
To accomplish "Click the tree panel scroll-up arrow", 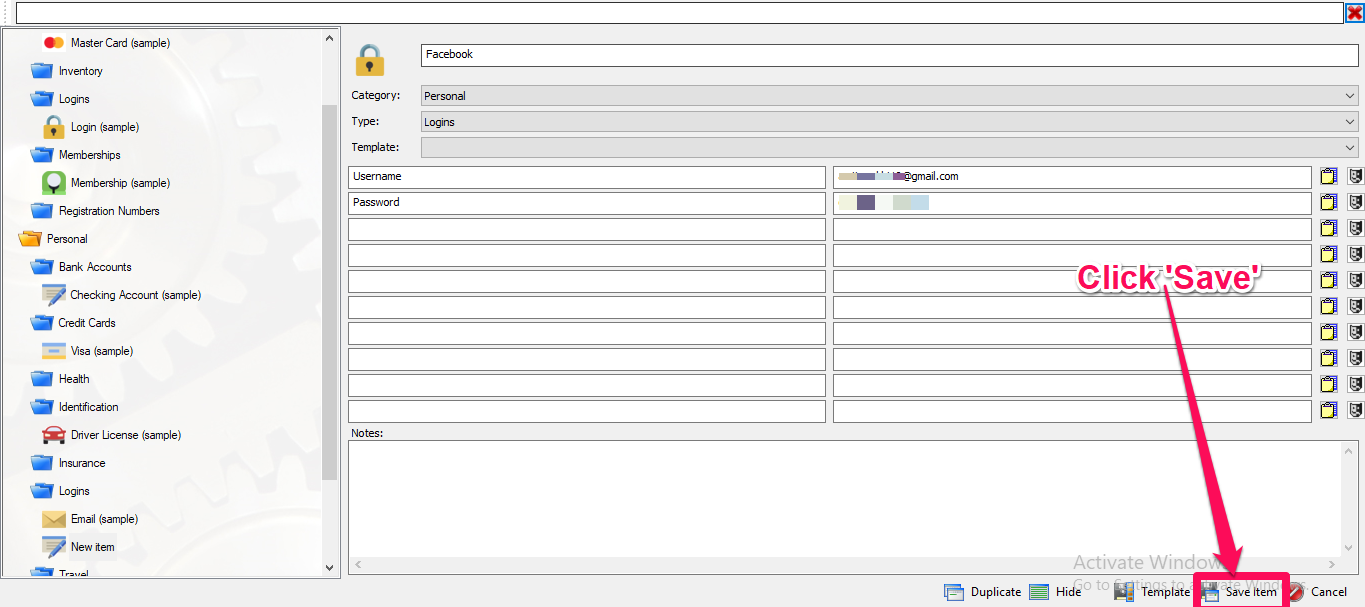I will click(x=330, y=38).
